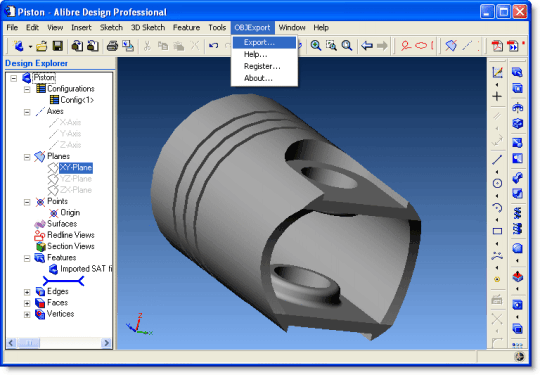Click the red arrow draft feature icon
540x375 pixels.
pos(517,277)
